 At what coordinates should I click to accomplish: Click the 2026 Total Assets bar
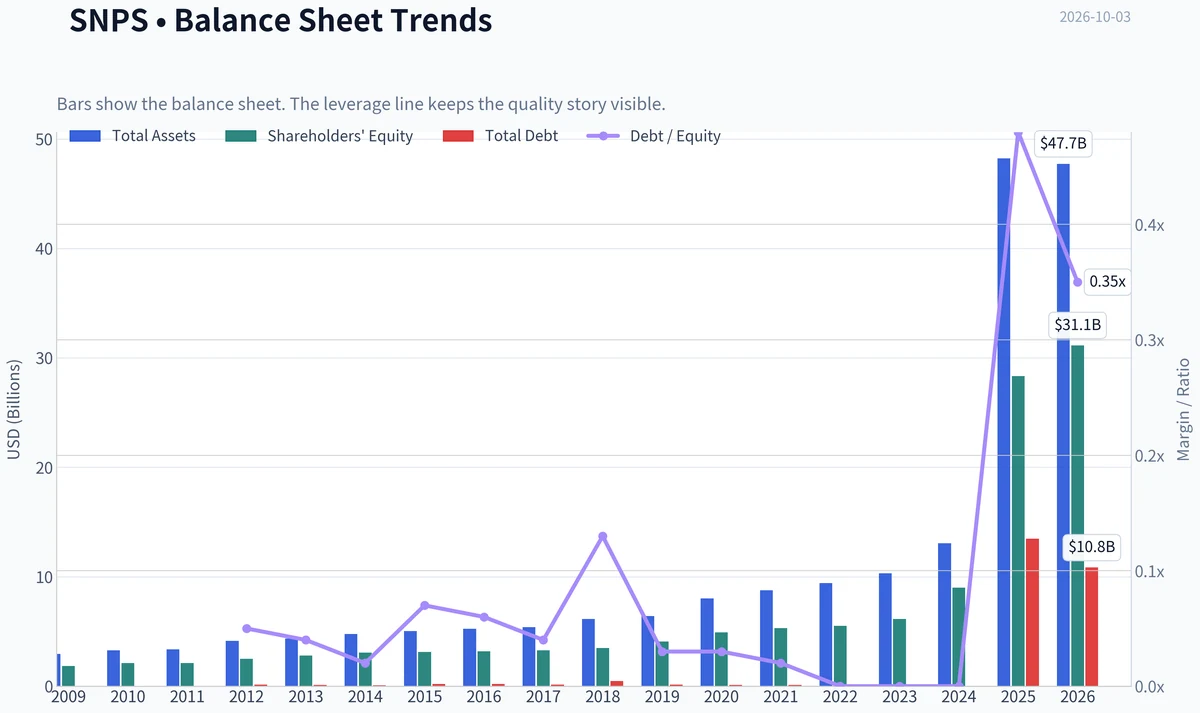pyautogui.click(x=1063, y=425)
